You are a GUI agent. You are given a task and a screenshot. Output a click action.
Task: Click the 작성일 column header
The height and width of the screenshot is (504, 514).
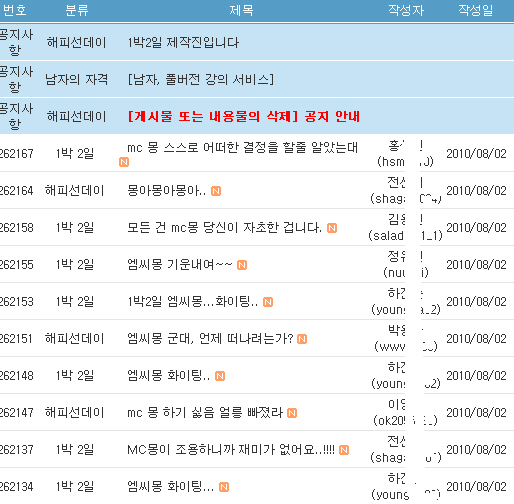[x=476, y=10]
